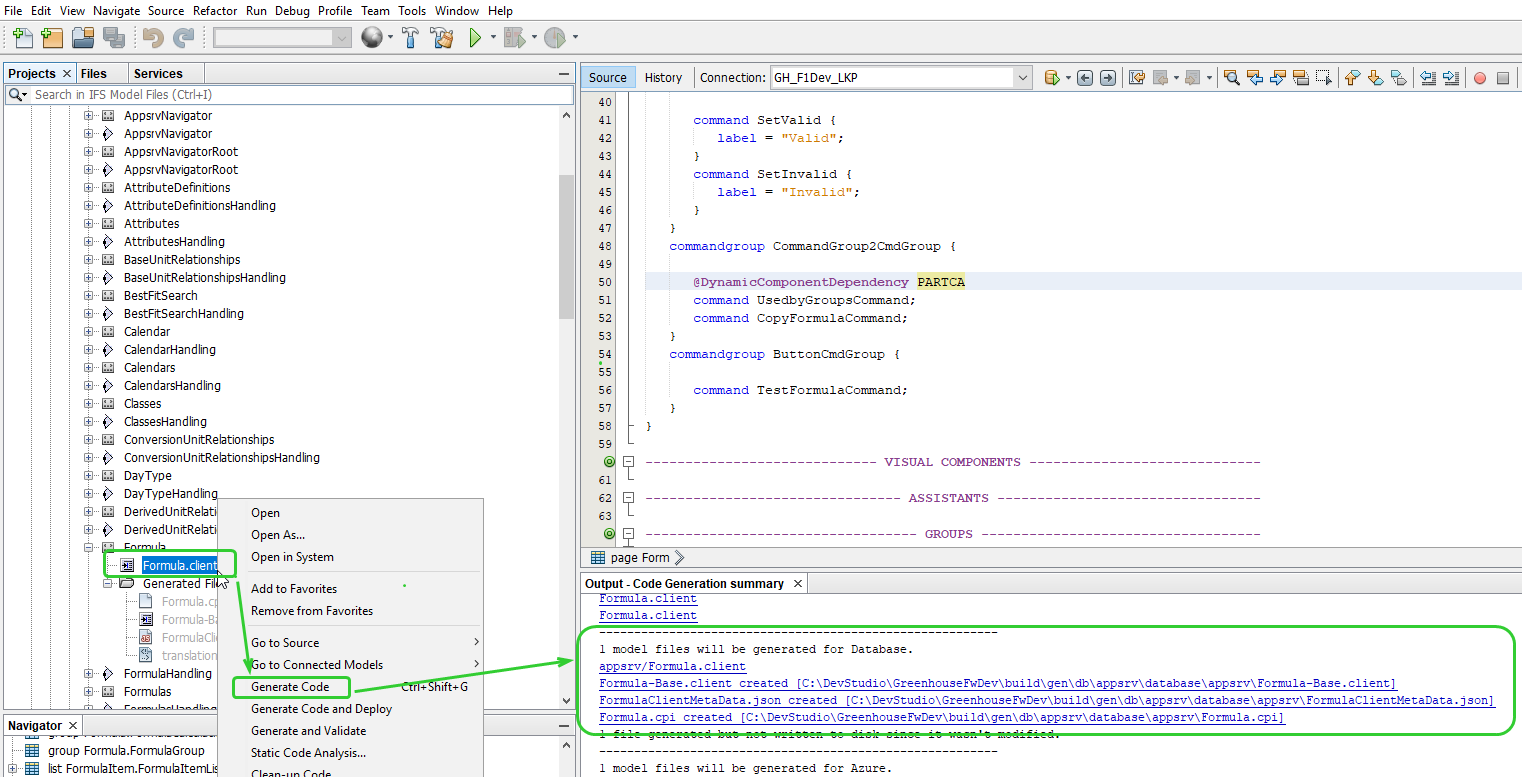Screen dimensions: 1522x777
Task: Start macro recording with the red record icon
Action: [x=1480, y=77]
